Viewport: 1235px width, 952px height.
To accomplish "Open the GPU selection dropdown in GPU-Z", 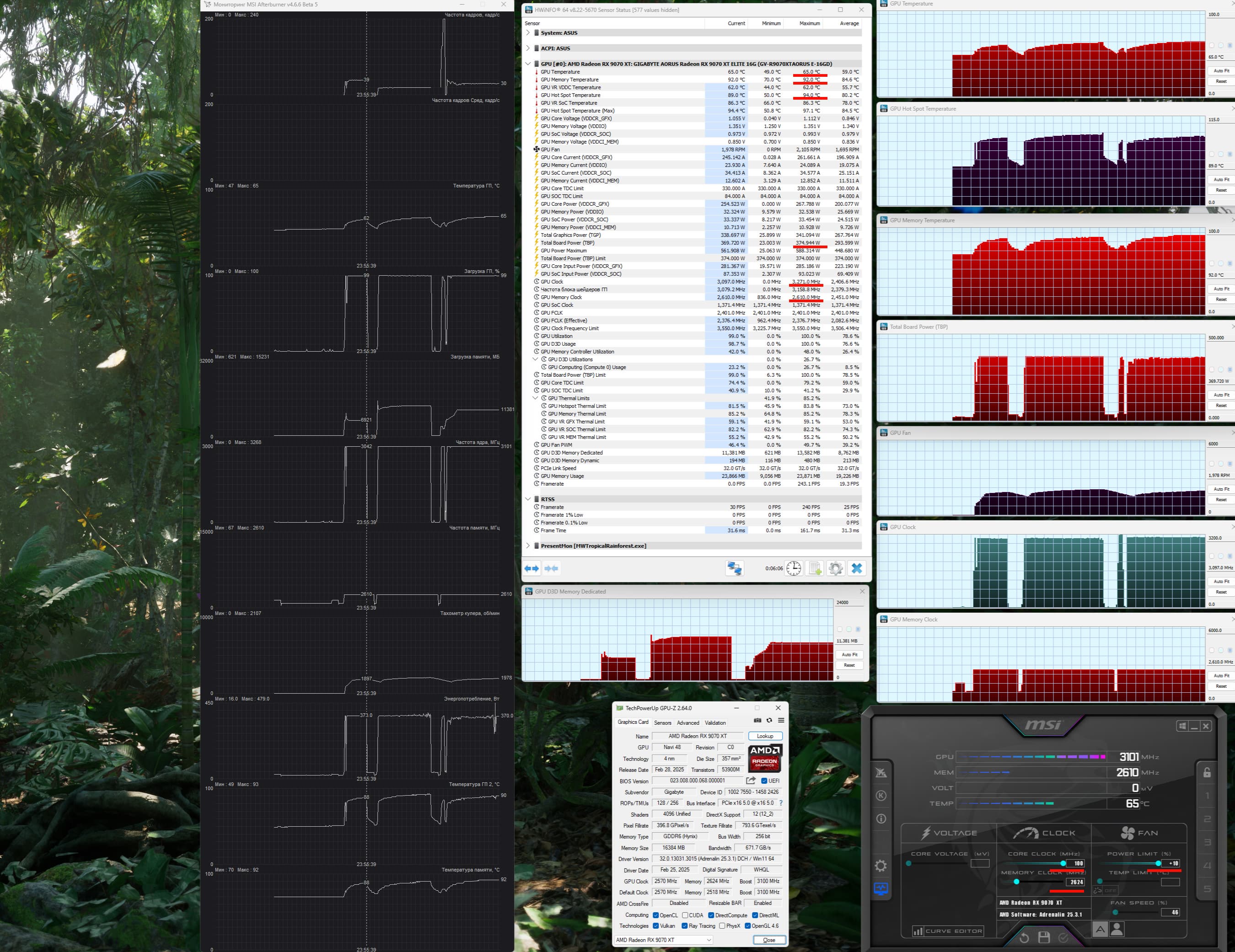I will coord(709,940).
